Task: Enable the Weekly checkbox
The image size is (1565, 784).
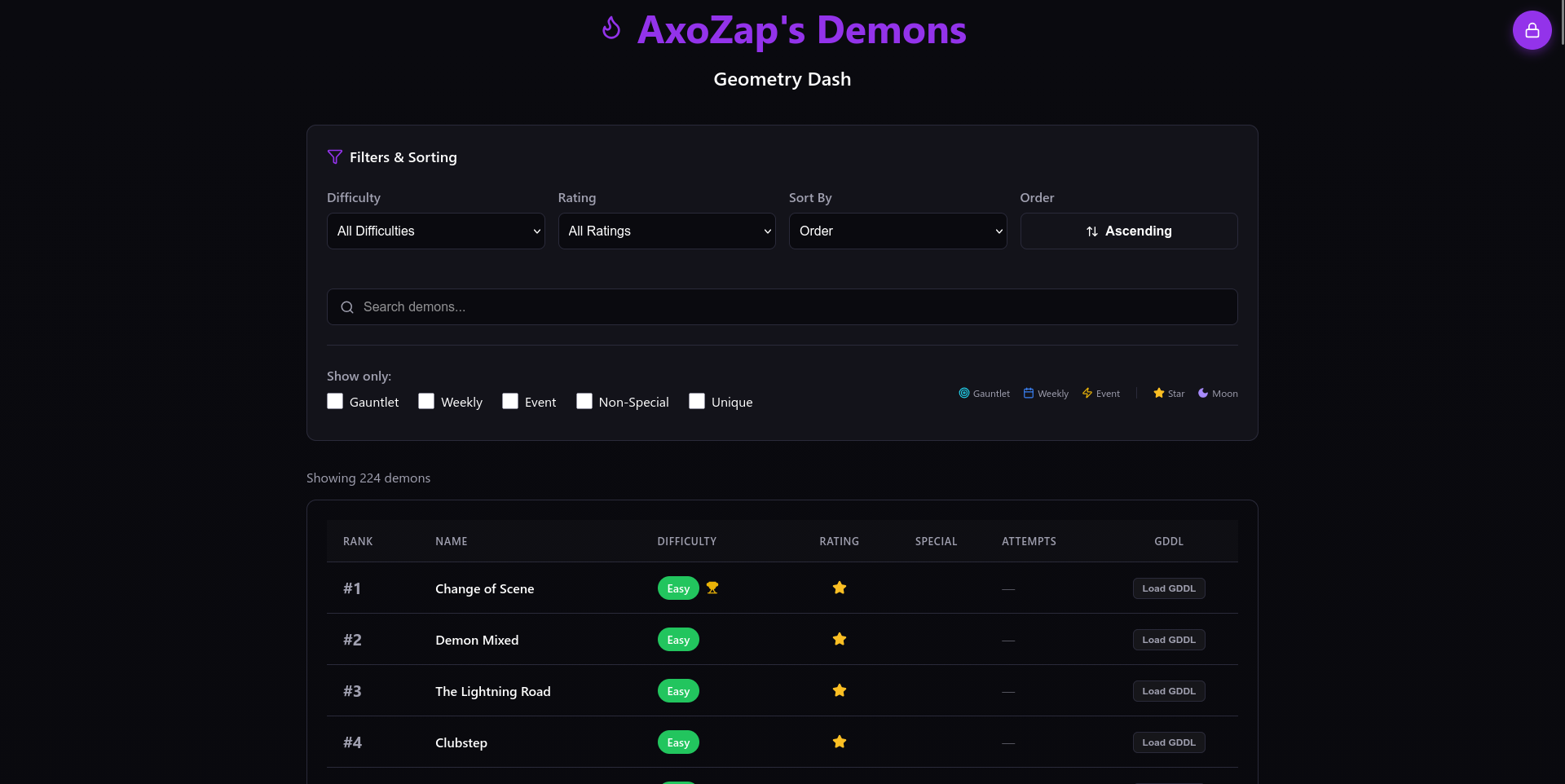Action: 426,401
